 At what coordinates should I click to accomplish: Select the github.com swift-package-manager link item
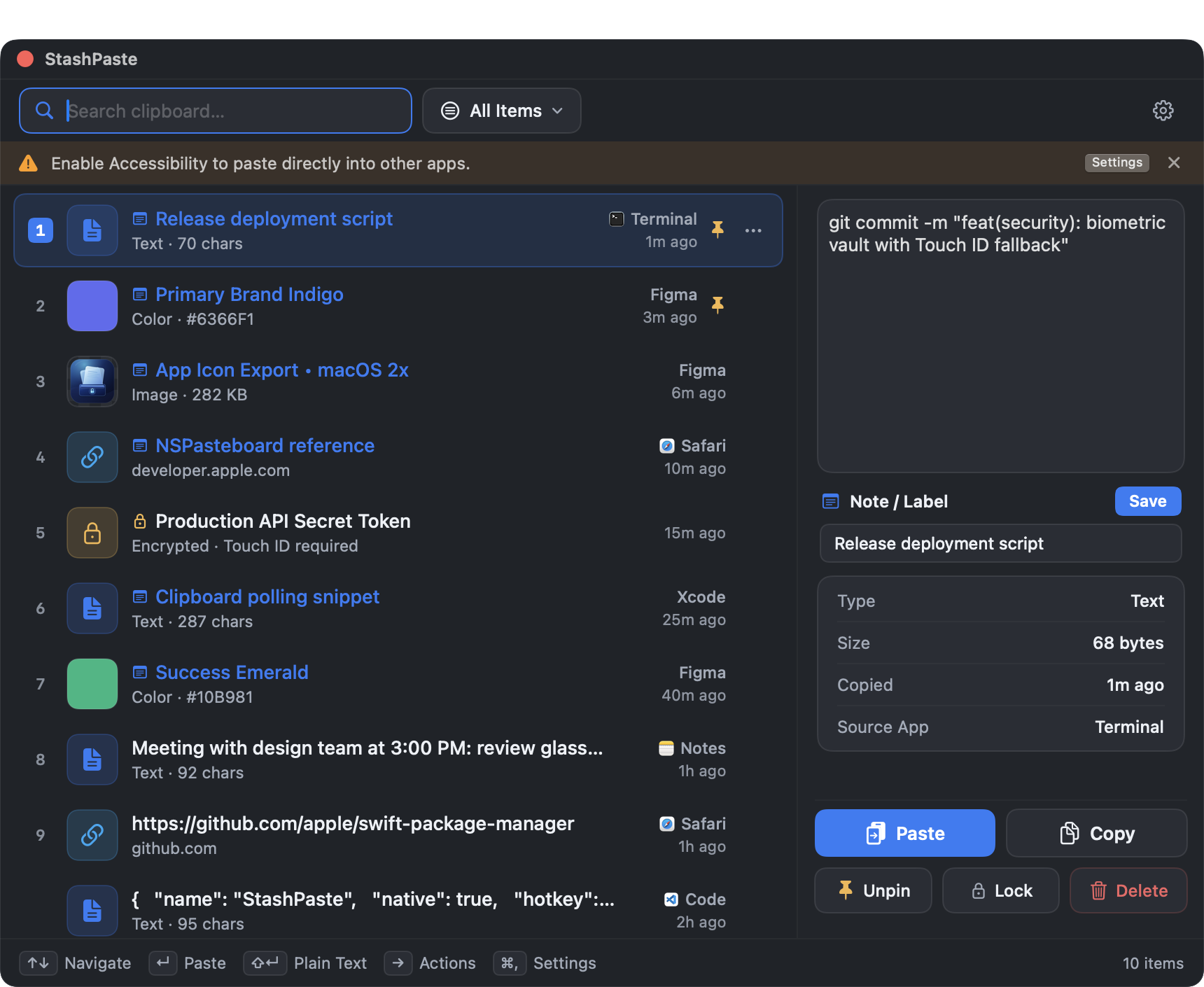tap(398, 835)
